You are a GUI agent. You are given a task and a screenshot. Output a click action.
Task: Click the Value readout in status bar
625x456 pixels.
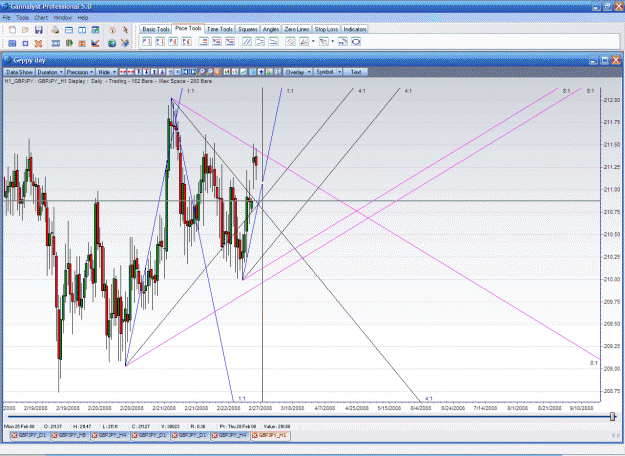277,427
